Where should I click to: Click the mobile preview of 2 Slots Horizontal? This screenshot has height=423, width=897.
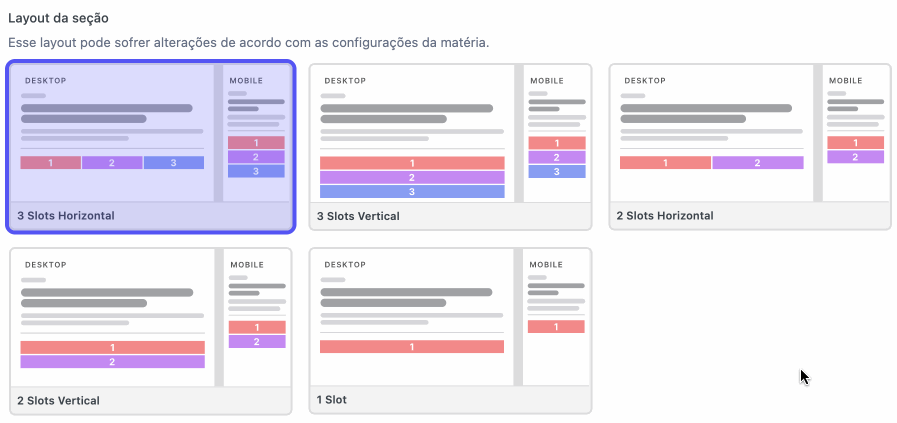coord(856,133)
